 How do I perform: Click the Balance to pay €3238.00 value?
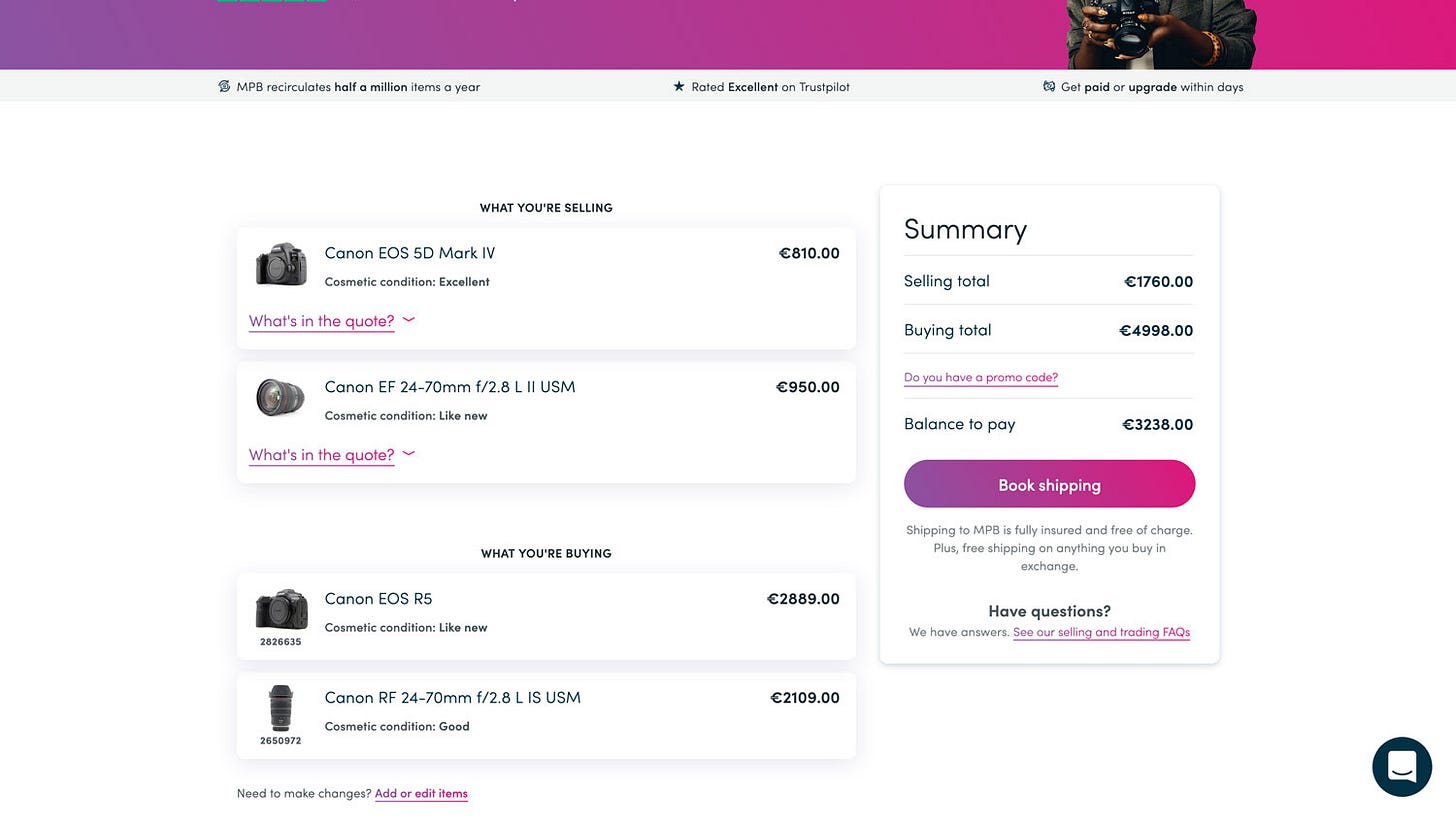1157,425
